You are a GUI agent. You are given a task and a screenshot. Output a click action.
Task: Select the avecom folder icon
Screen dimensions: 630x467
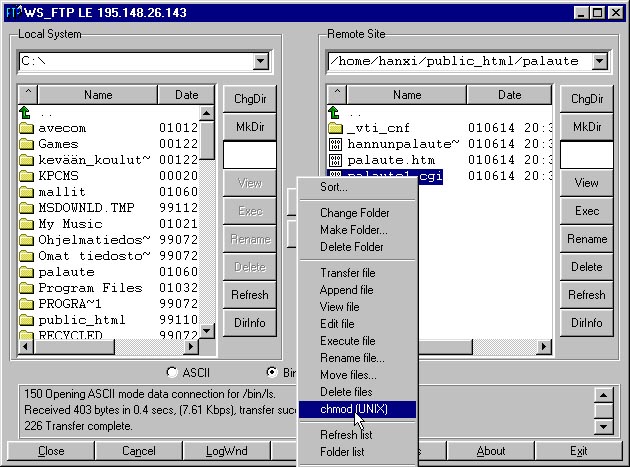[x=27, y=128]
